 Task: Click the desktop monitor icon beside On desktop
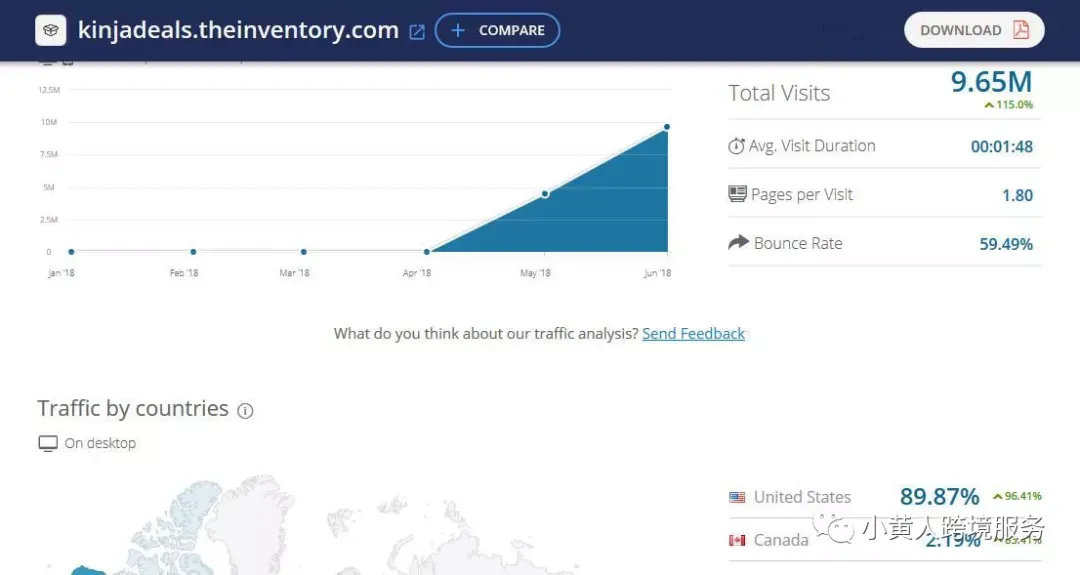pos(48,443)
